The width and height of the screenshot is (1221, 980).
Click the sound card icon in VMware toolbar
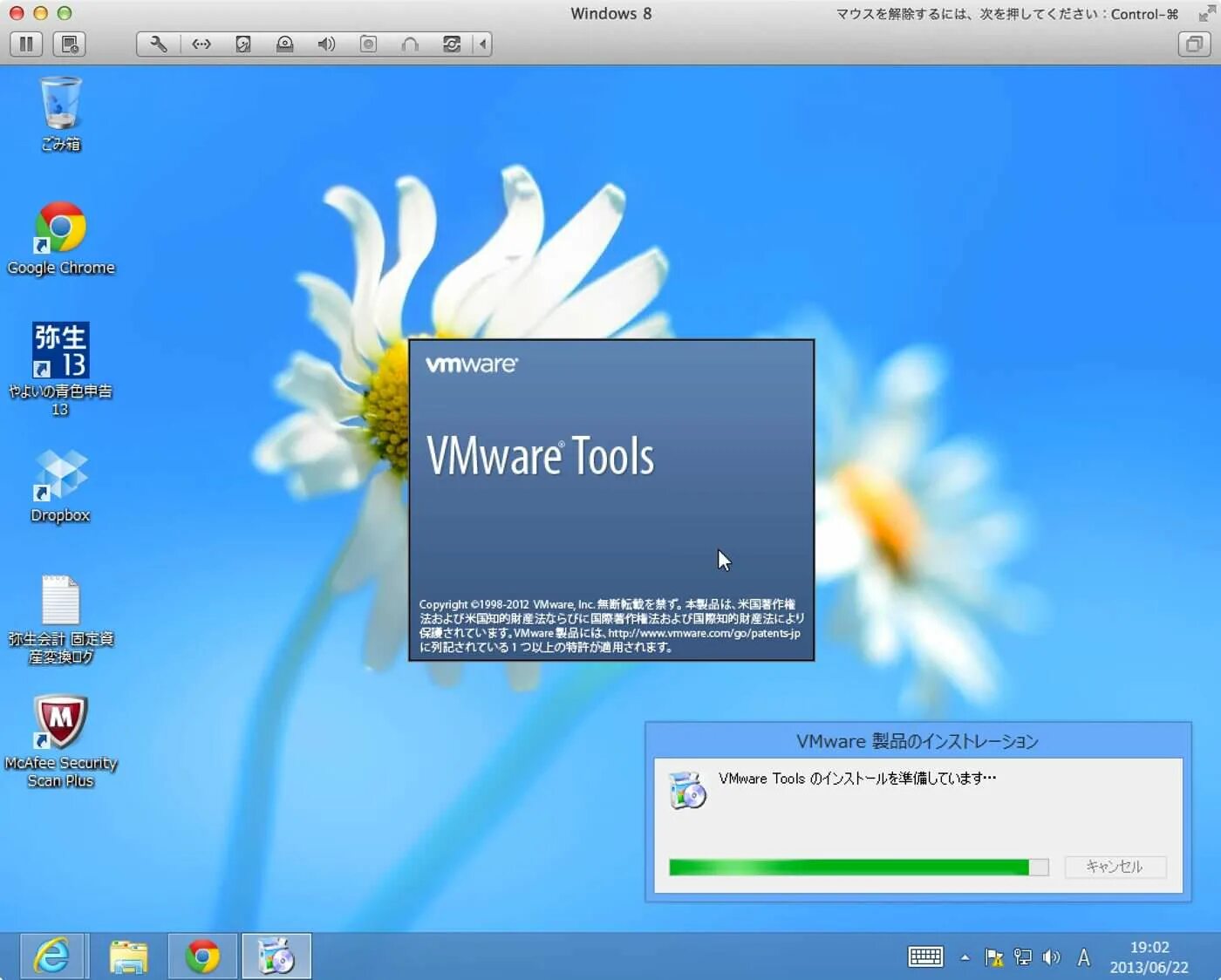[x=327, y=44]
